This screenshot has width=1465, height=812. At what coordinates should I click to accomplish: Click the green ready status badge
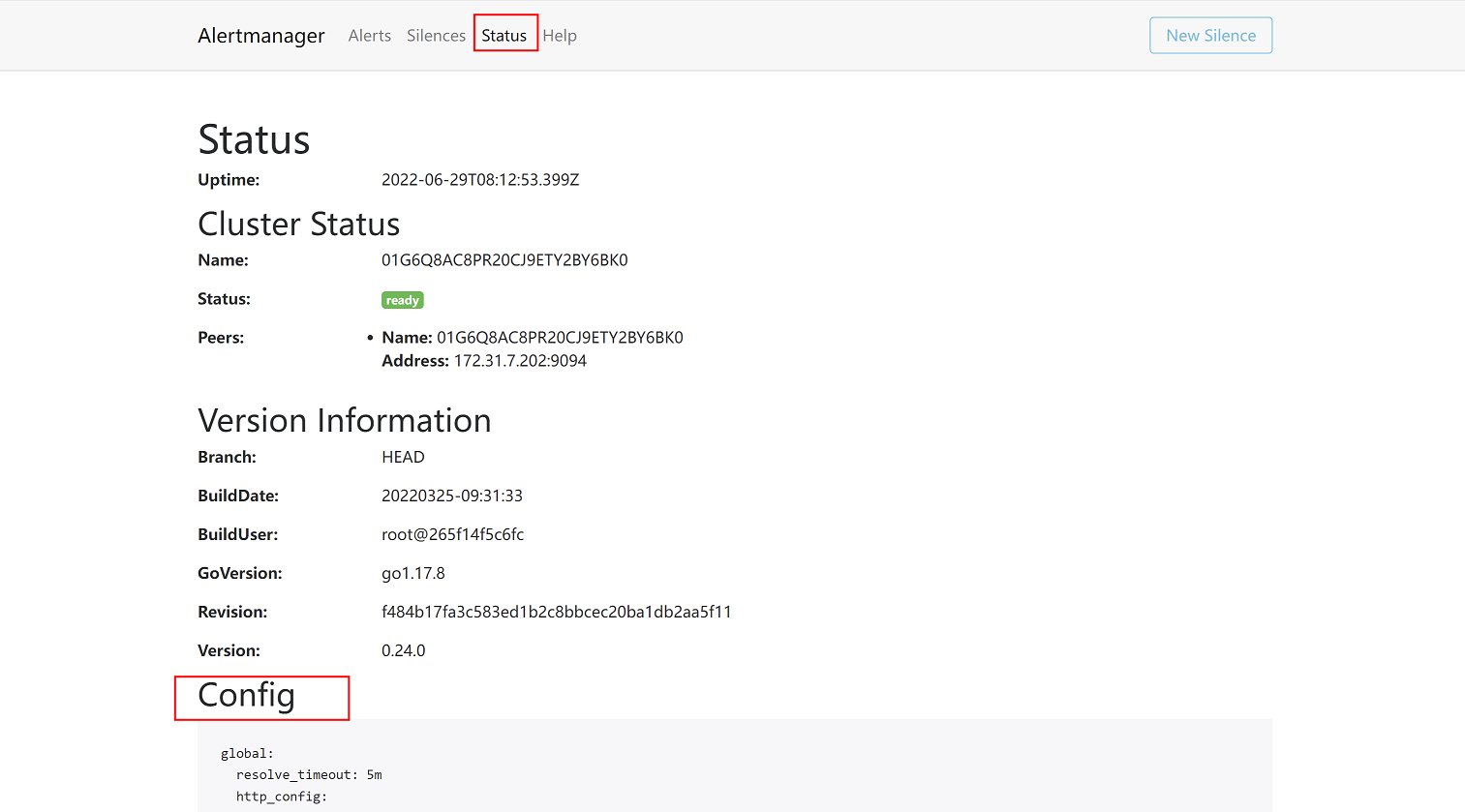[x=402, y=300]
